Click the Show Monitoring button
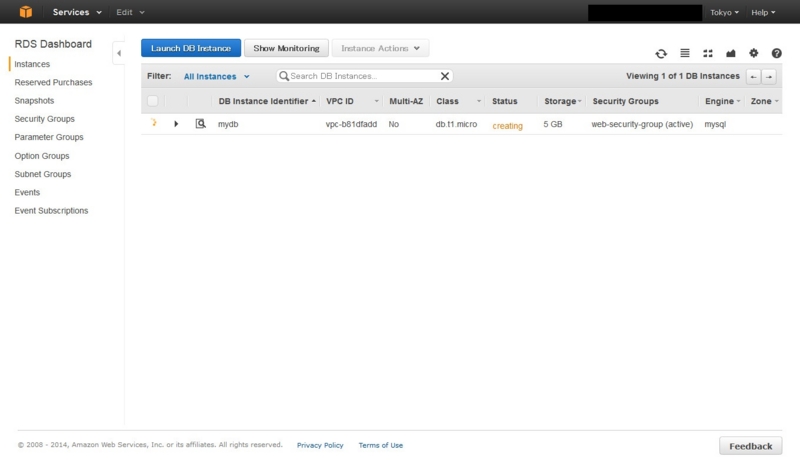Screen dimensions: 800x460 286,48
